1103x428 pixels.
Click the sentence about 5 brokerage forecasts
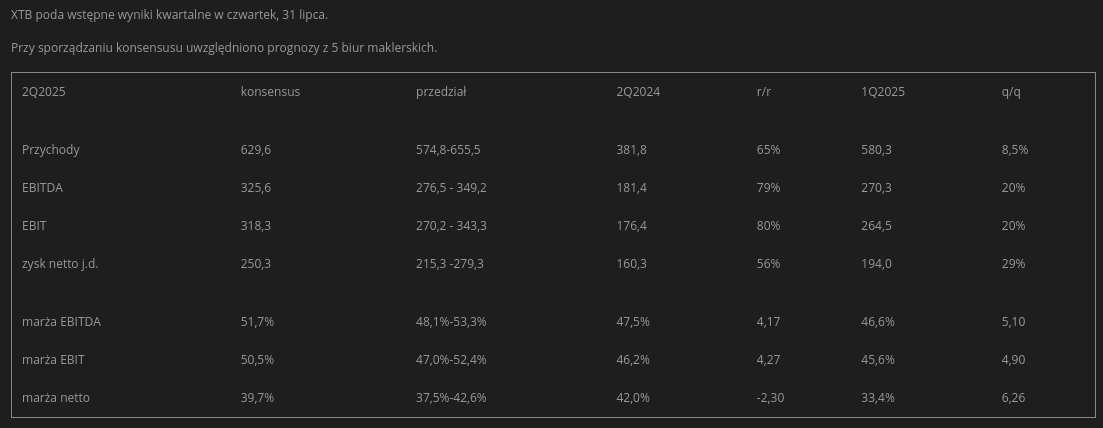(224, 48)
